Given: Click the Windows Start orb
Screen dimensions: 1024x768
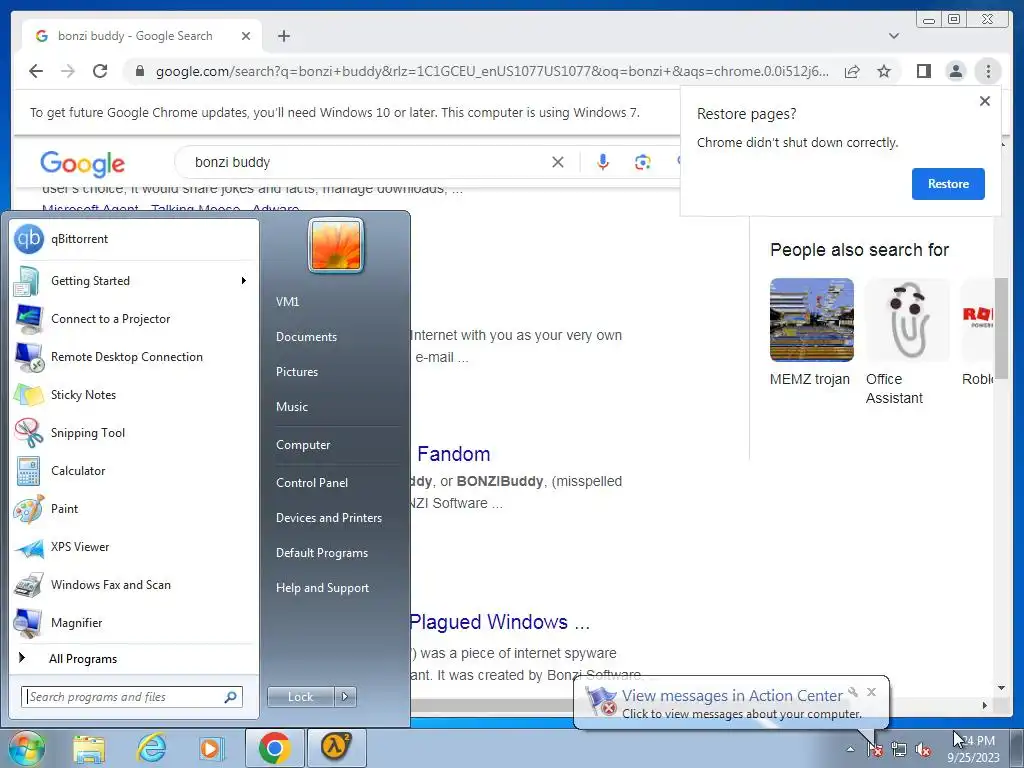Looking at the screenshot, I should tap(26, 748).
